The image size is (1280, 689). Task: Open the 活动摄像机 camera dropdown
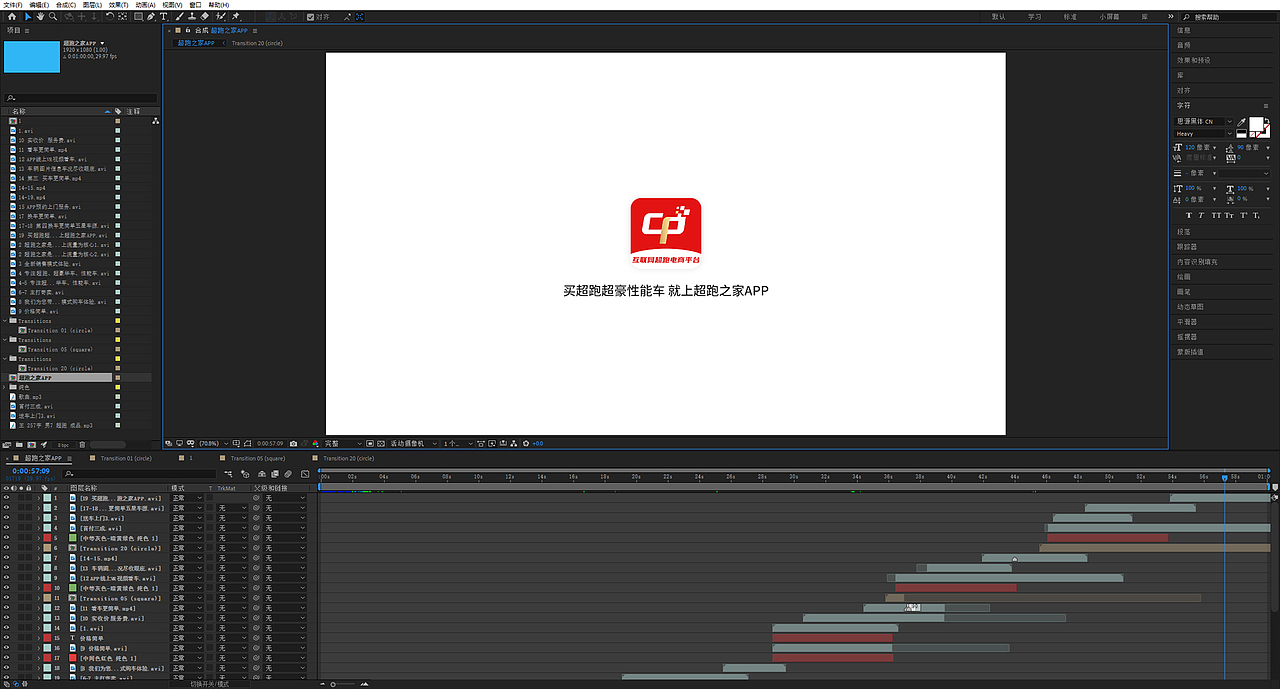click(x=412, y=443)
